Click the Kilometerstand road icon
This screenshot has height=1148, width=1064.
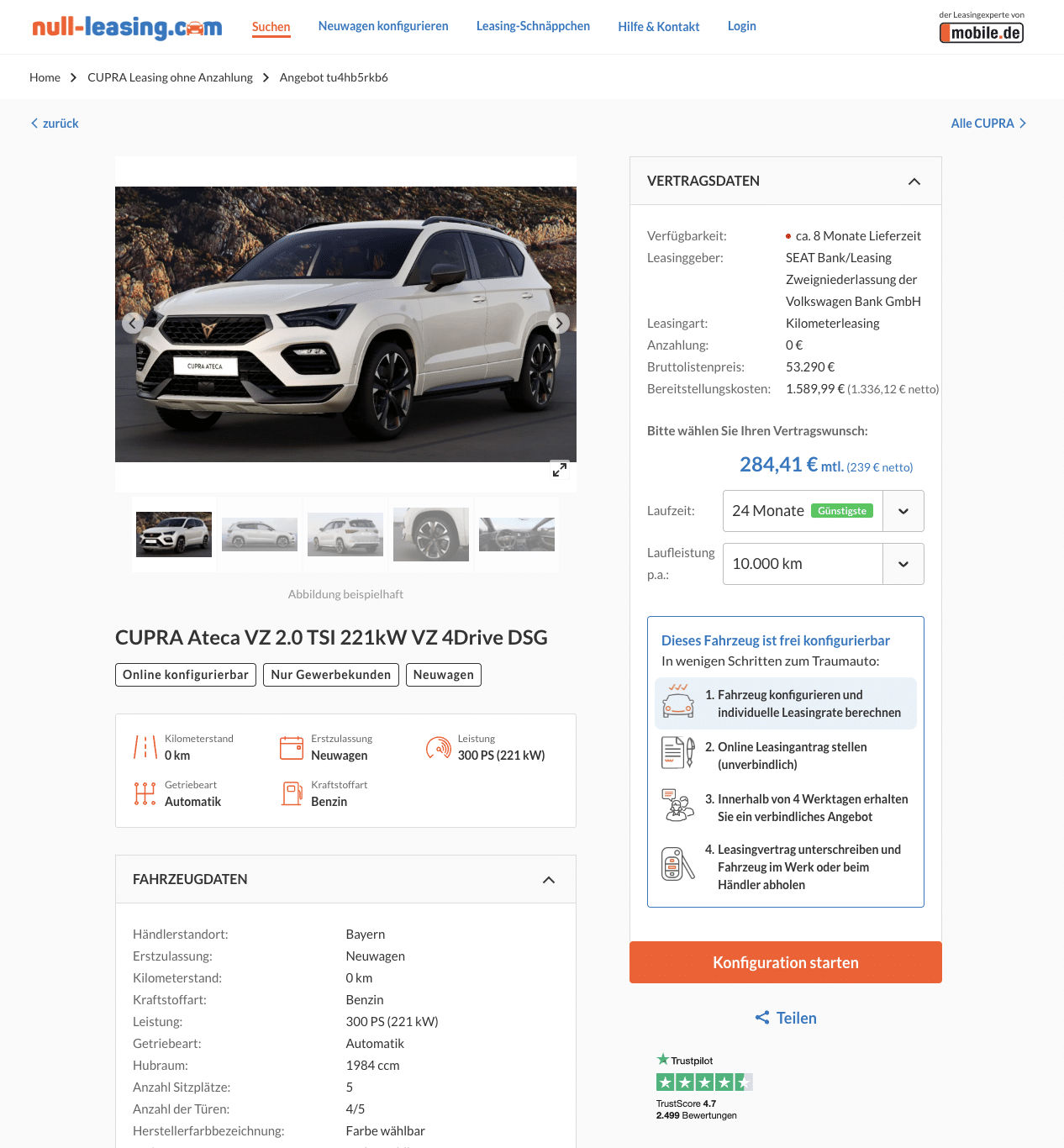[x=145, y=746]
